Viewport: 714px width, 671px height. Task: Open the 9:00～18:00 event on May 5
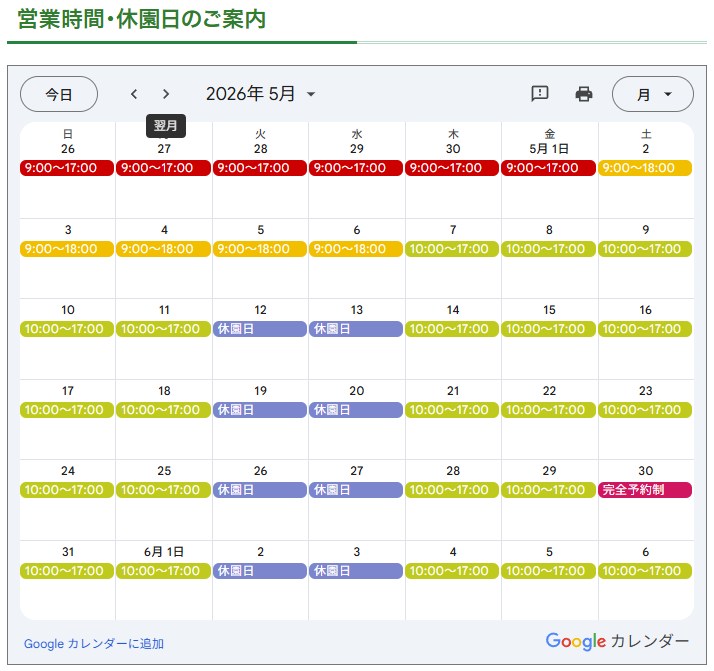(x=259, y=249)
